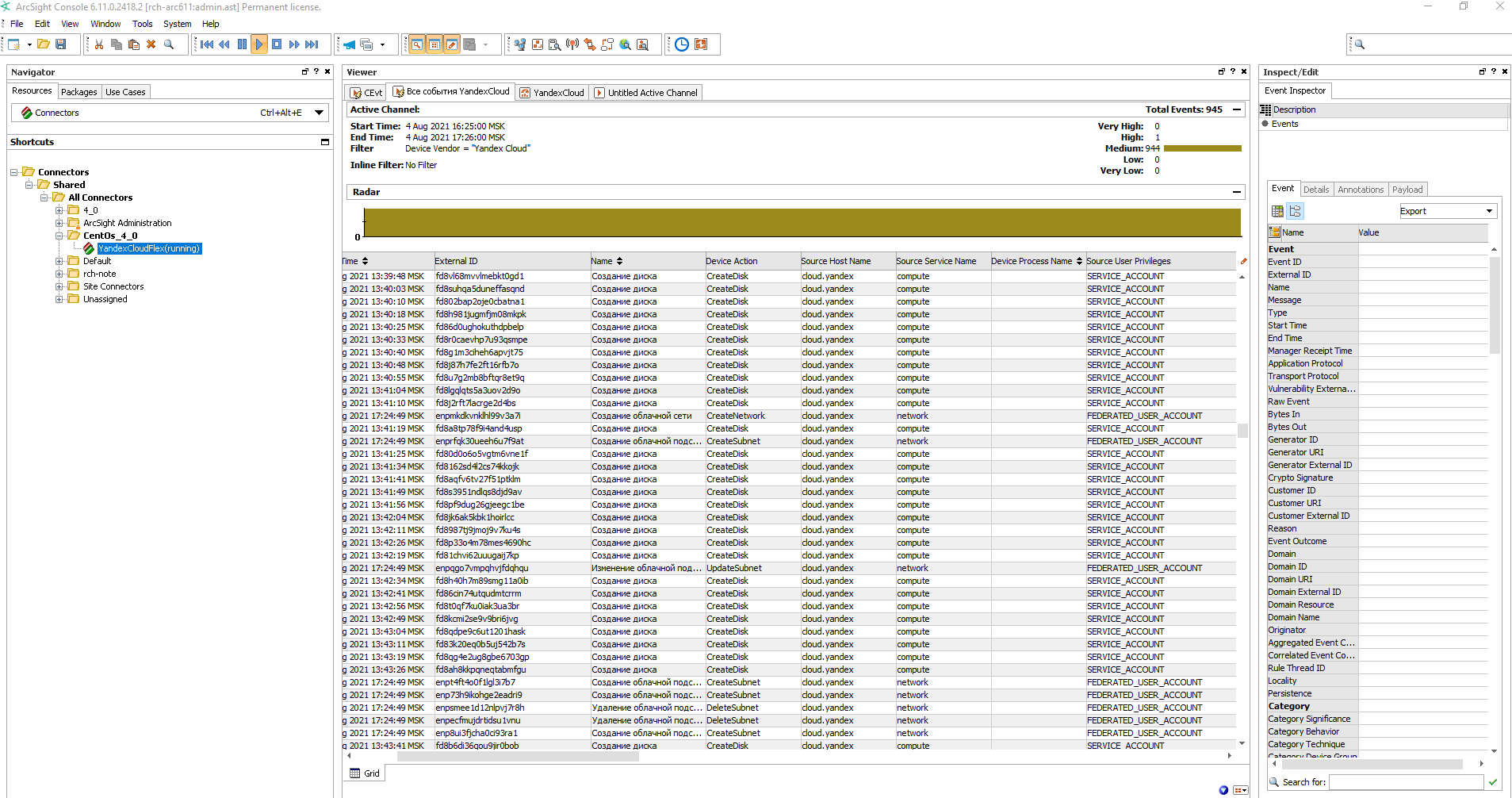Click the Stop playback button
The image size is (1512, 798).
point(277,44)
